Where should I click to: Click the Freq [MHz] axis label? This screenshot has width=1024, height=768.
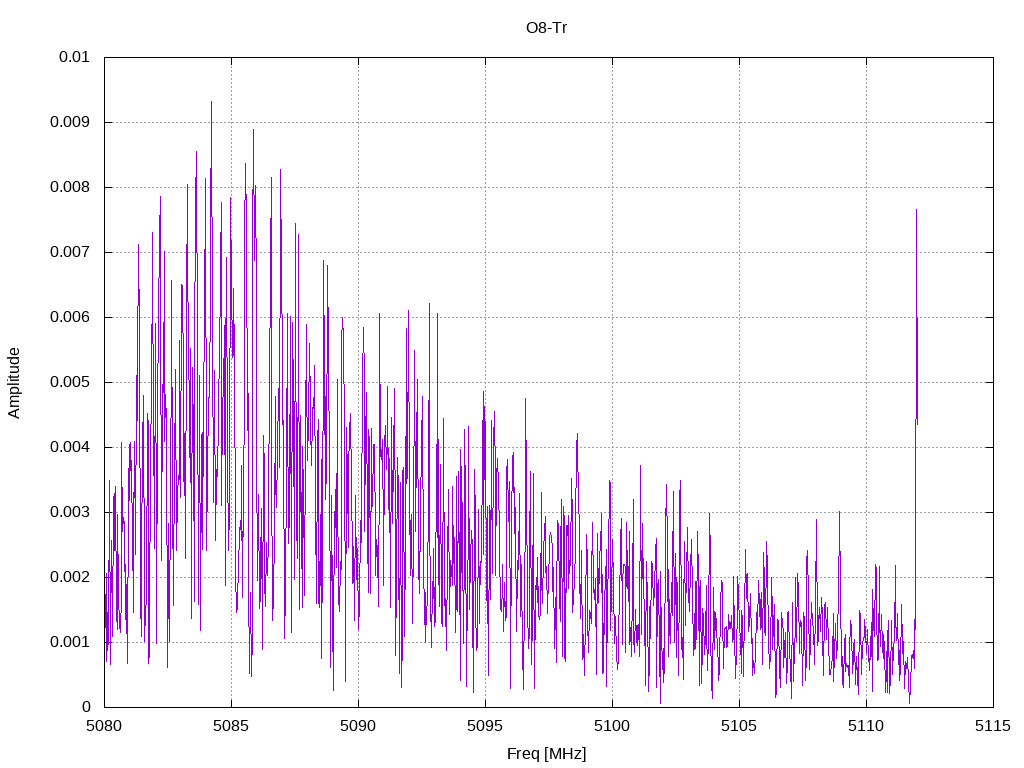point(546,754)
